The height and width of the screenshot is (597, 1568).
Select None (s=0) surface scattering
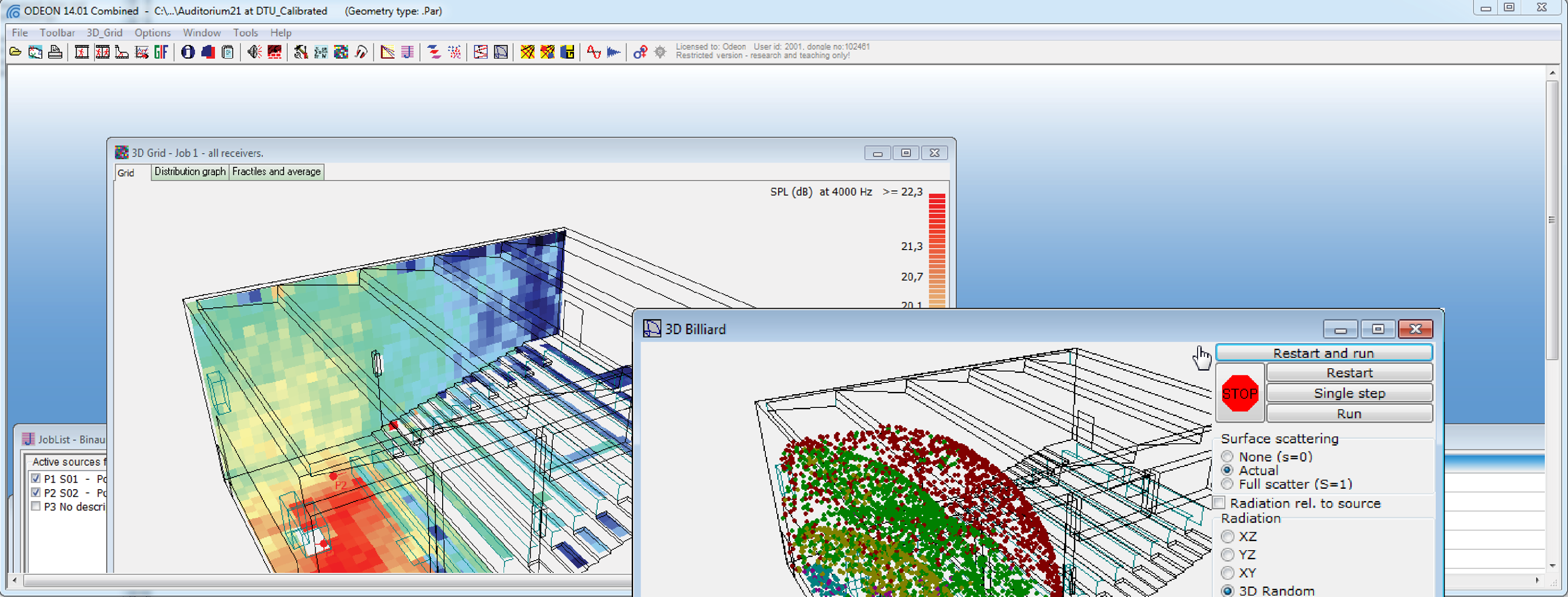[x=1227, y=456]
